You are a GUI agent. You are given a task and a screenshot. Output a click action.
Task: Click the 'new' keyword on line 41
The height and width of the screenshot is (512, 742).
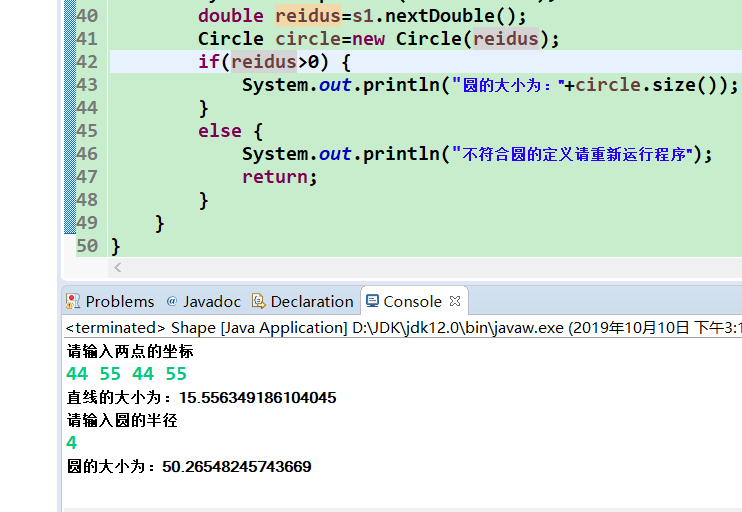tap(369, 39)
